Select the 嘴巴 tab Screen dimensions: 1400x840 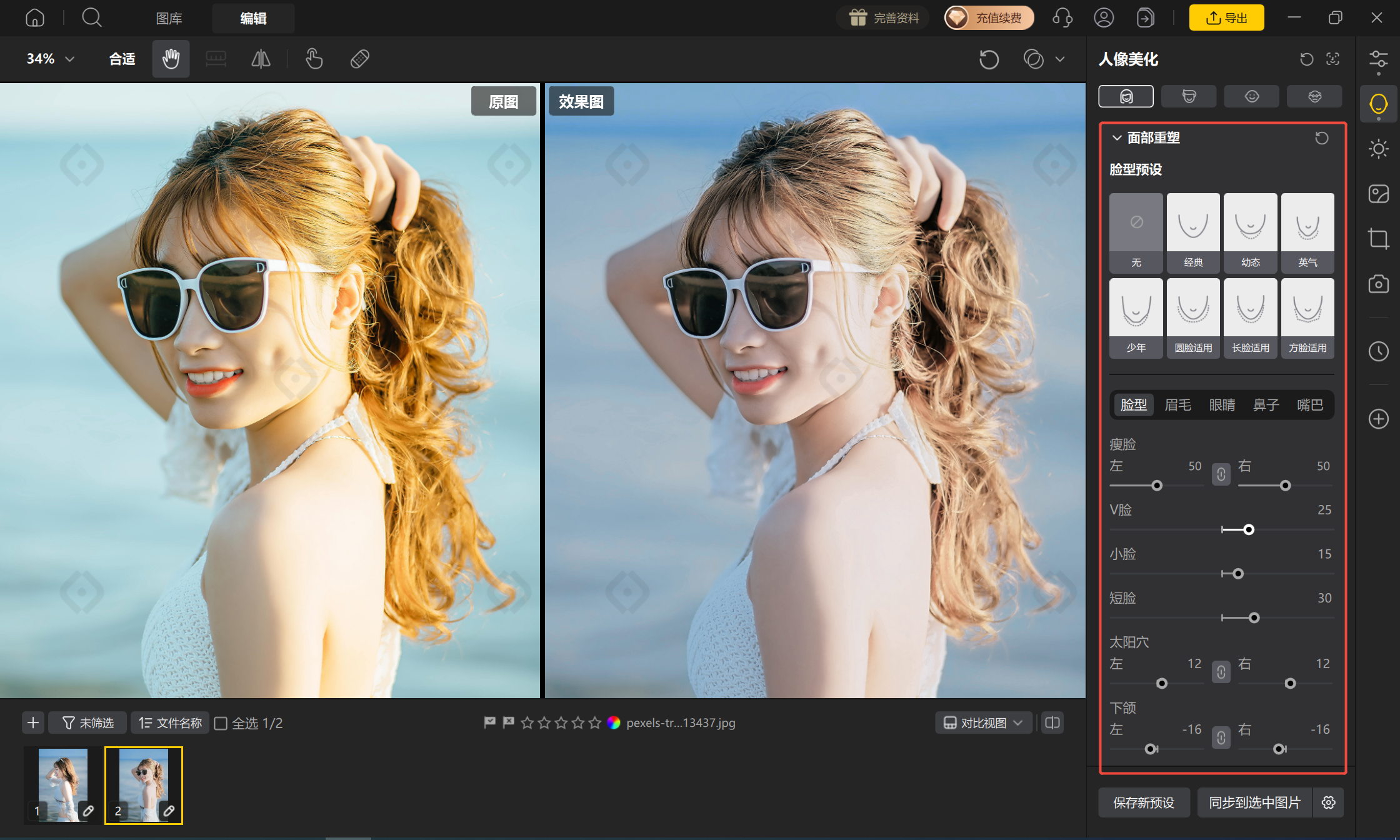(x=1310, y=405)
